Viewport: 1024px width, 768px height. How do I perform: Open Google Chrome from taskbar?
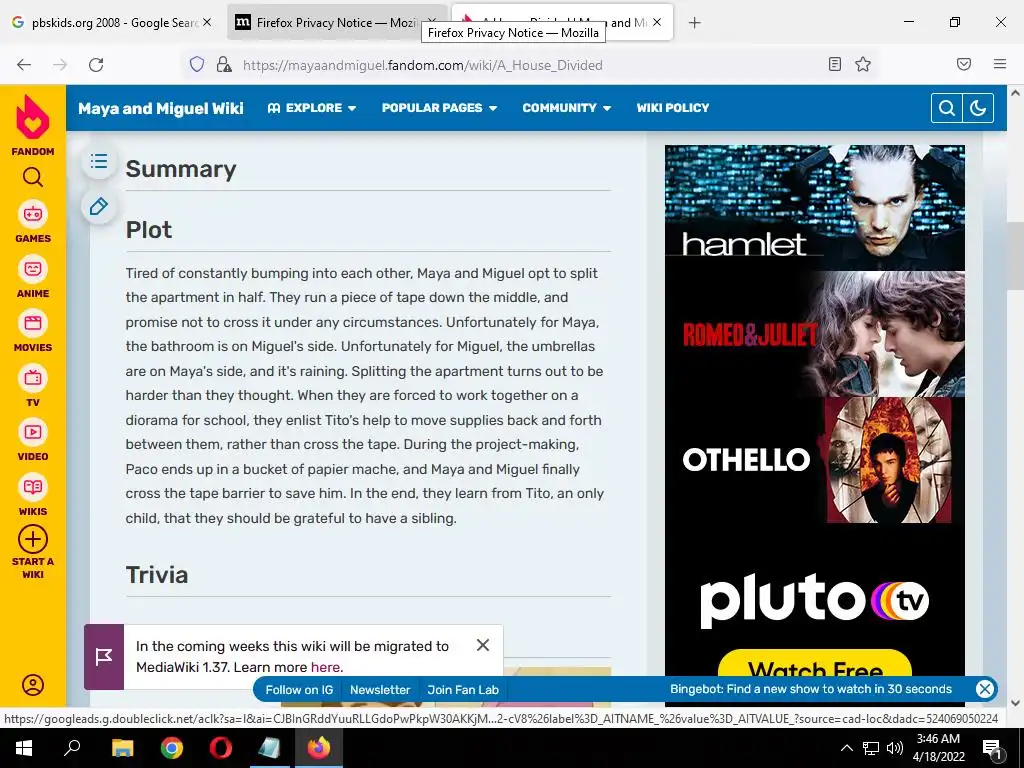172,748
